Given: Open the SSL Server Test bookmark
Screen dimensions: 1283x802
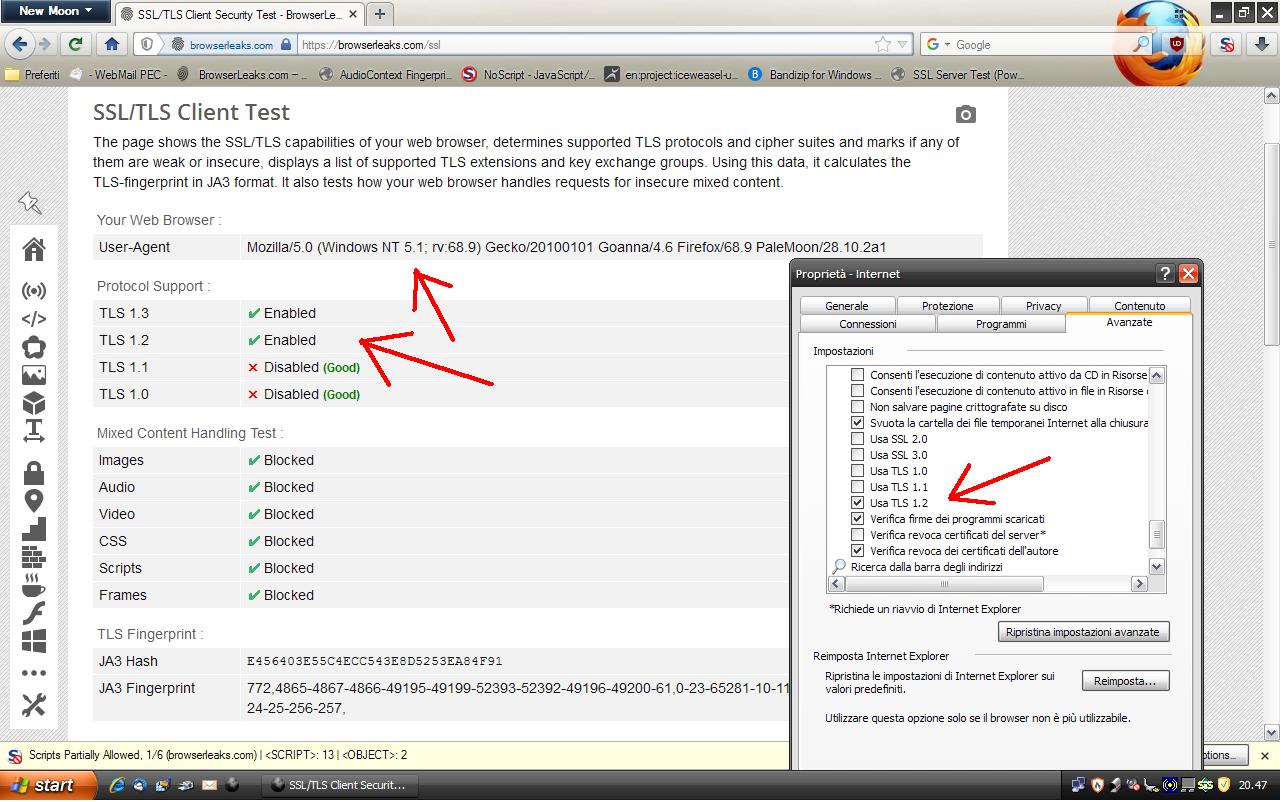Looking at the screenshot, I should (x=958, y=74).
